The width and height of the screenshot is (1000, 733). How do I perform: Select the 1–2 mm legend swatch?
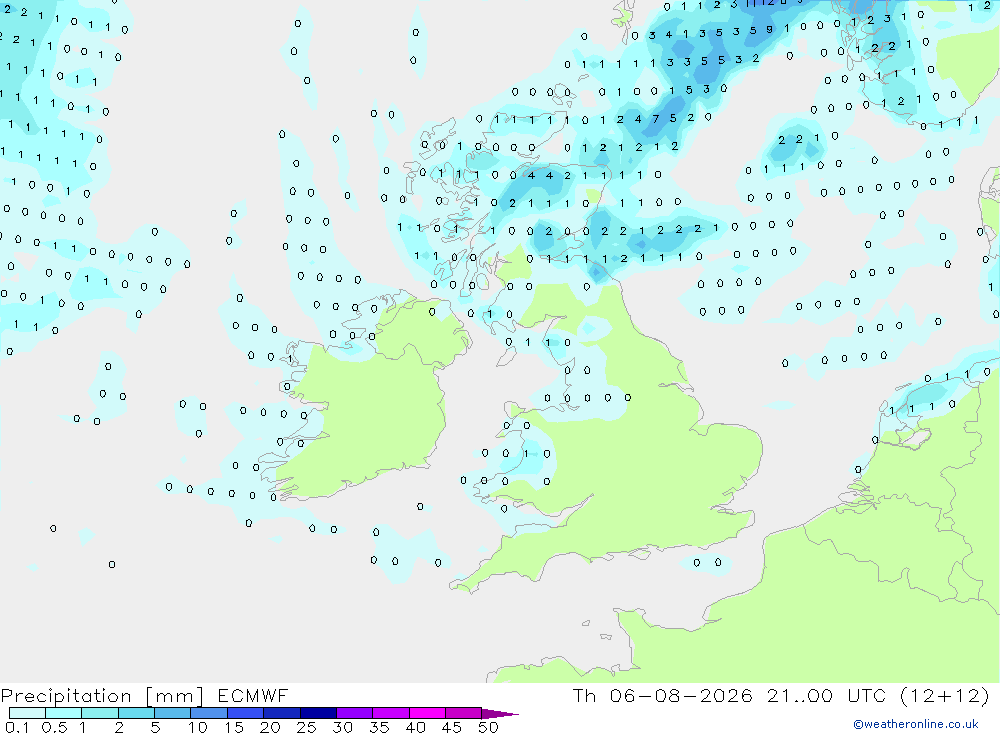(x=99, y=713)
